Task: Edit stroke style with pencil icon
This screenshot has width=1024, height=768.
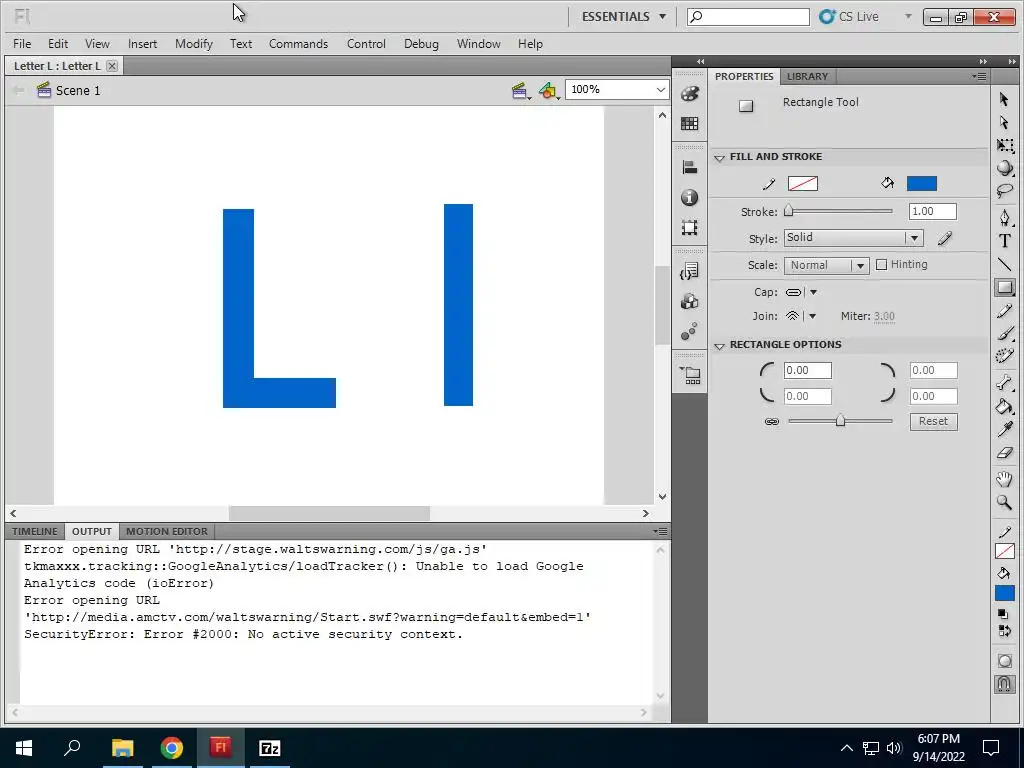Action: coord(945,238)
